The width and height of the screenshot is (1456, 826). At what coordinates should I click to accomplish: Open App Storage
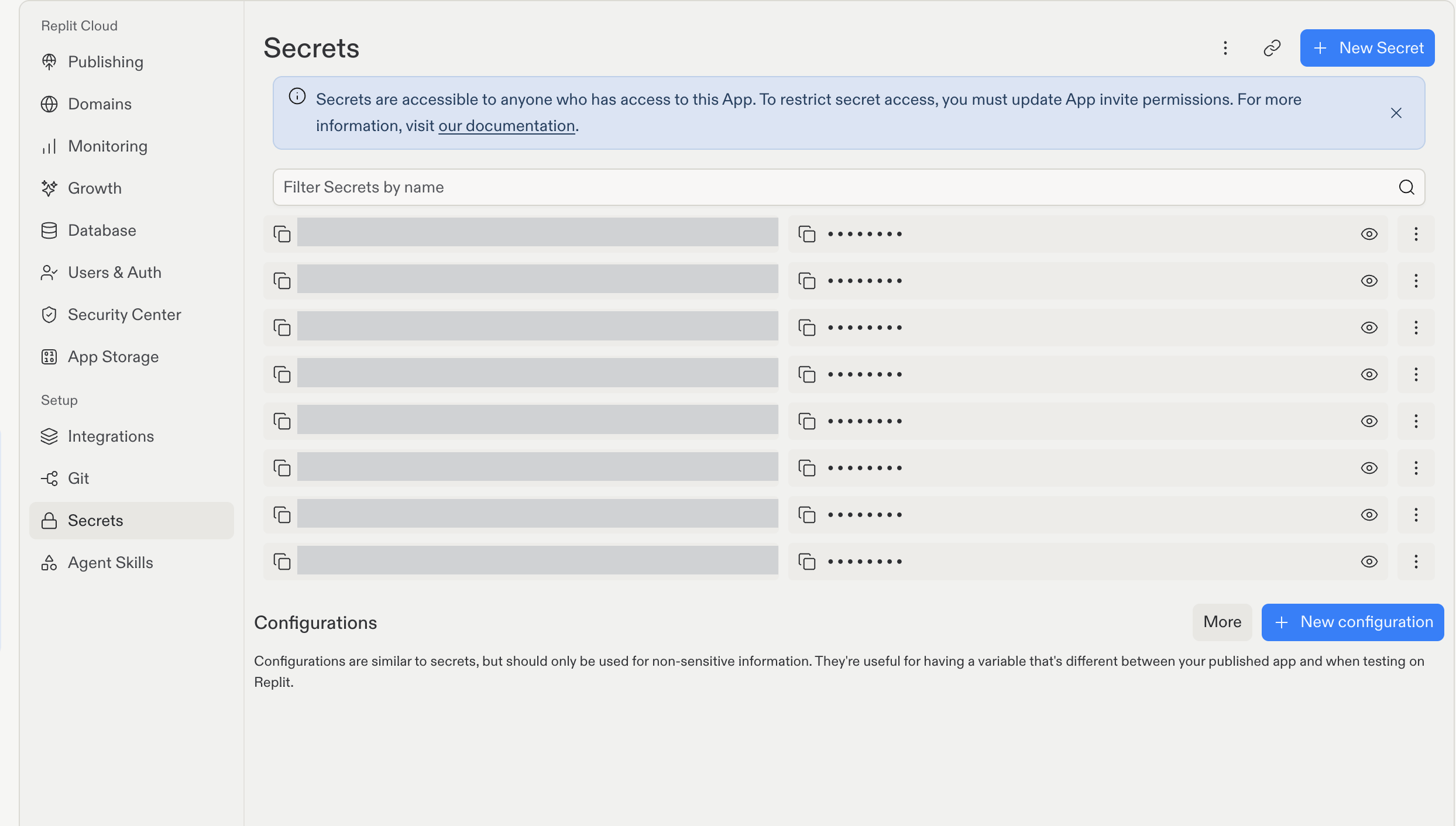pyautogui.click(x=132, y=357)
